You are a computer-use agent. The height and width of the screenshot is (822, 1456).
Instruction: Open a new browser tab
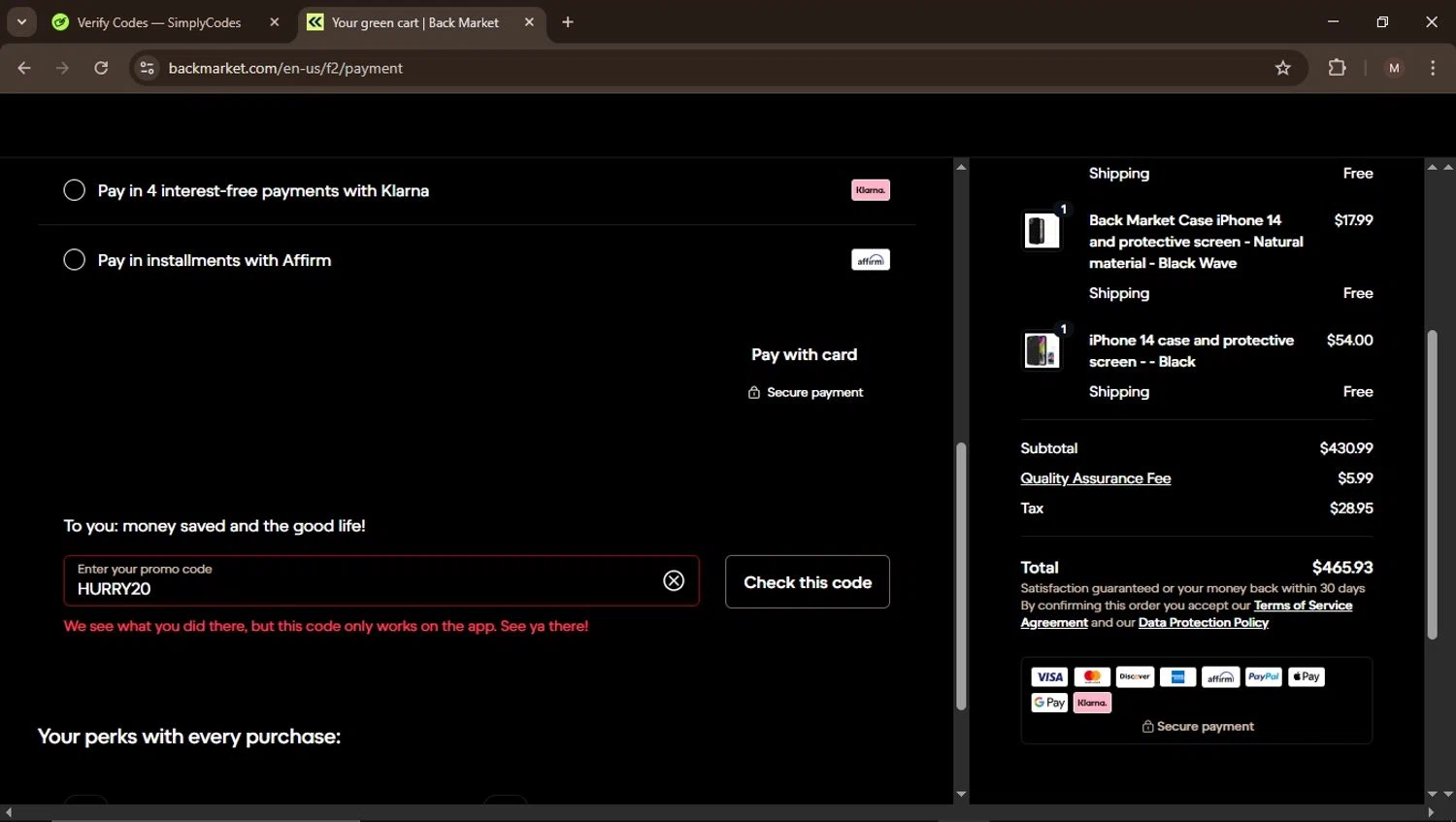(568, 22)
